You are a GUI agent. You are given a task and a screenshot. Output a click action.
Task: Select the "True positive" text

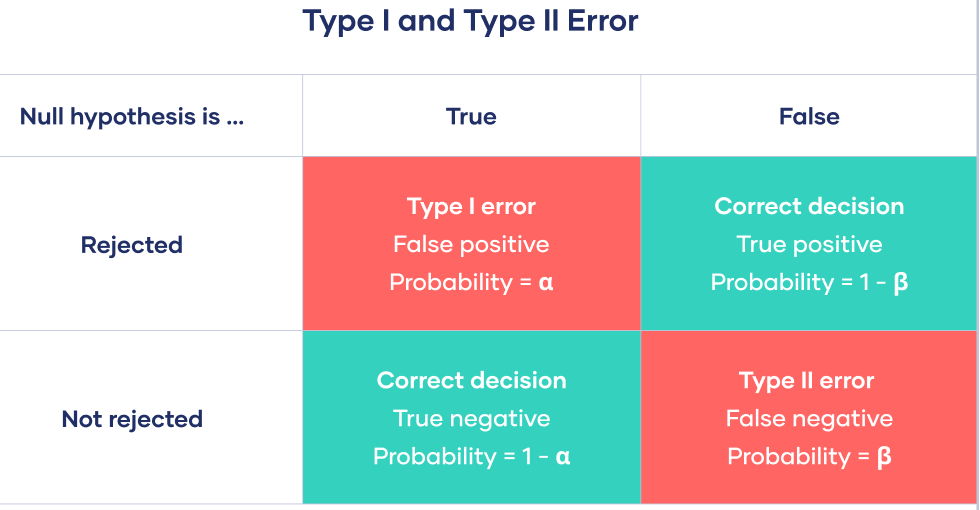[x=809, y=245]
